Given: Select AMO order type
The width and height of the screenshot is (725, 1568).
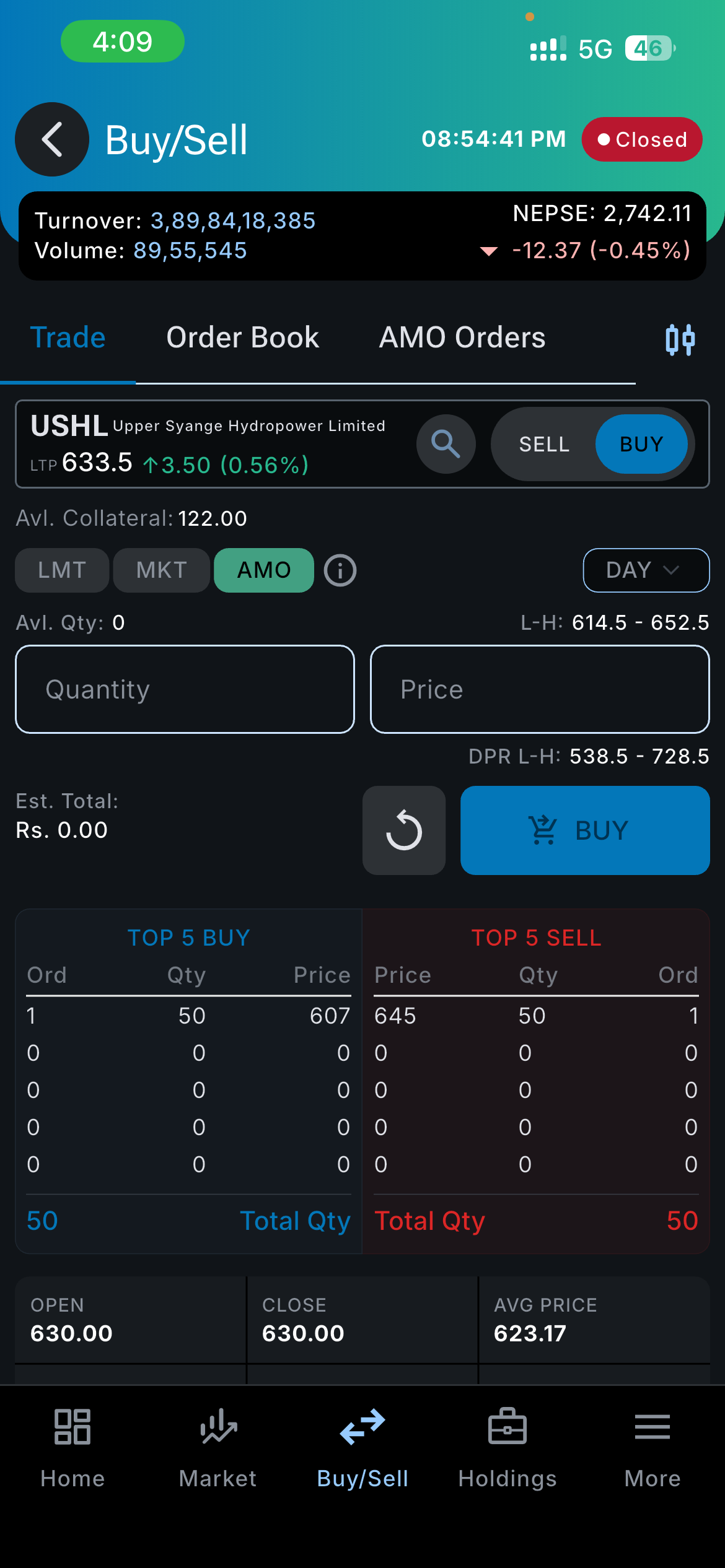Looking at the screenshot, I should point(264,570).
